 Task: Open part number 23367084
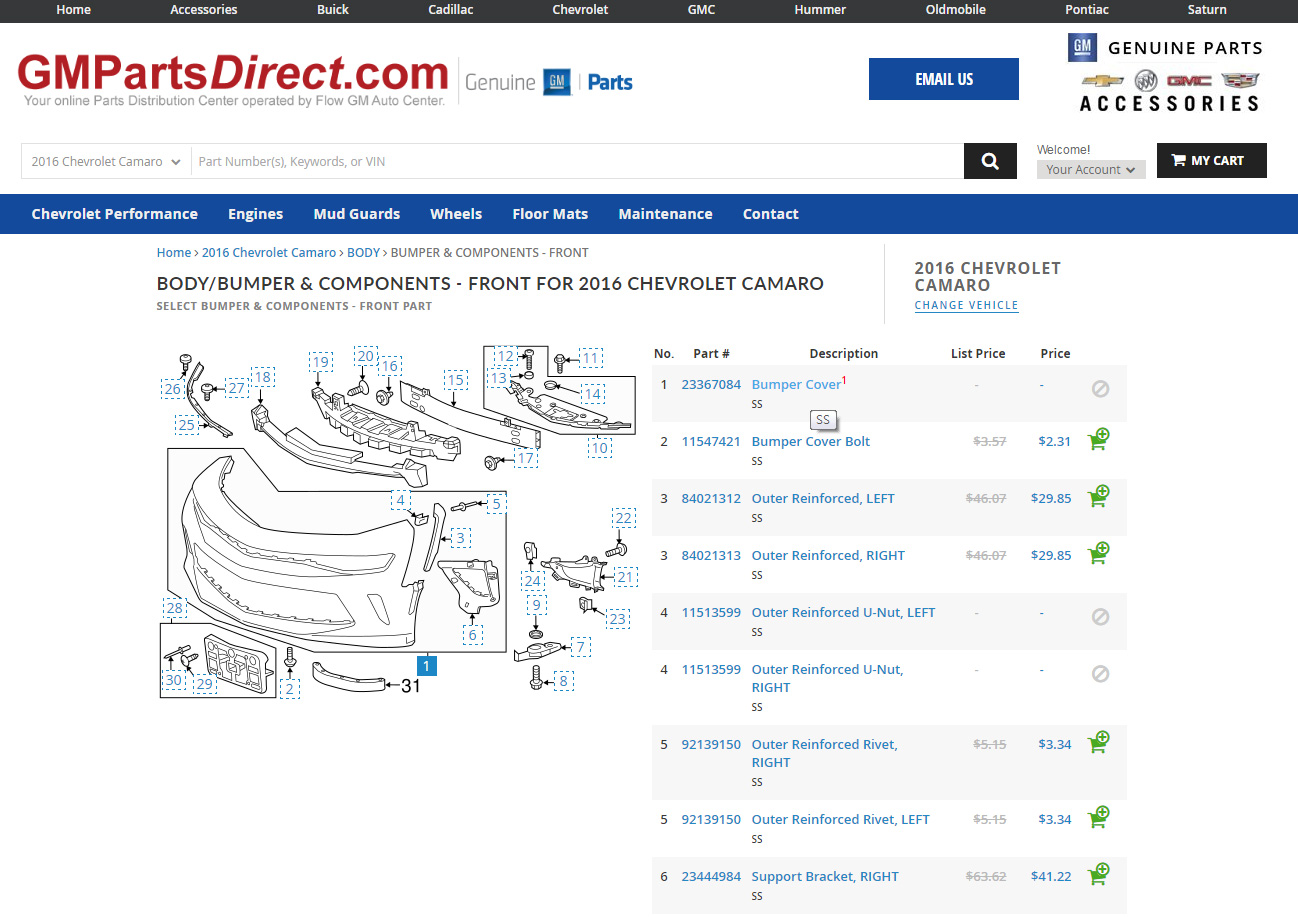point(711,385)
